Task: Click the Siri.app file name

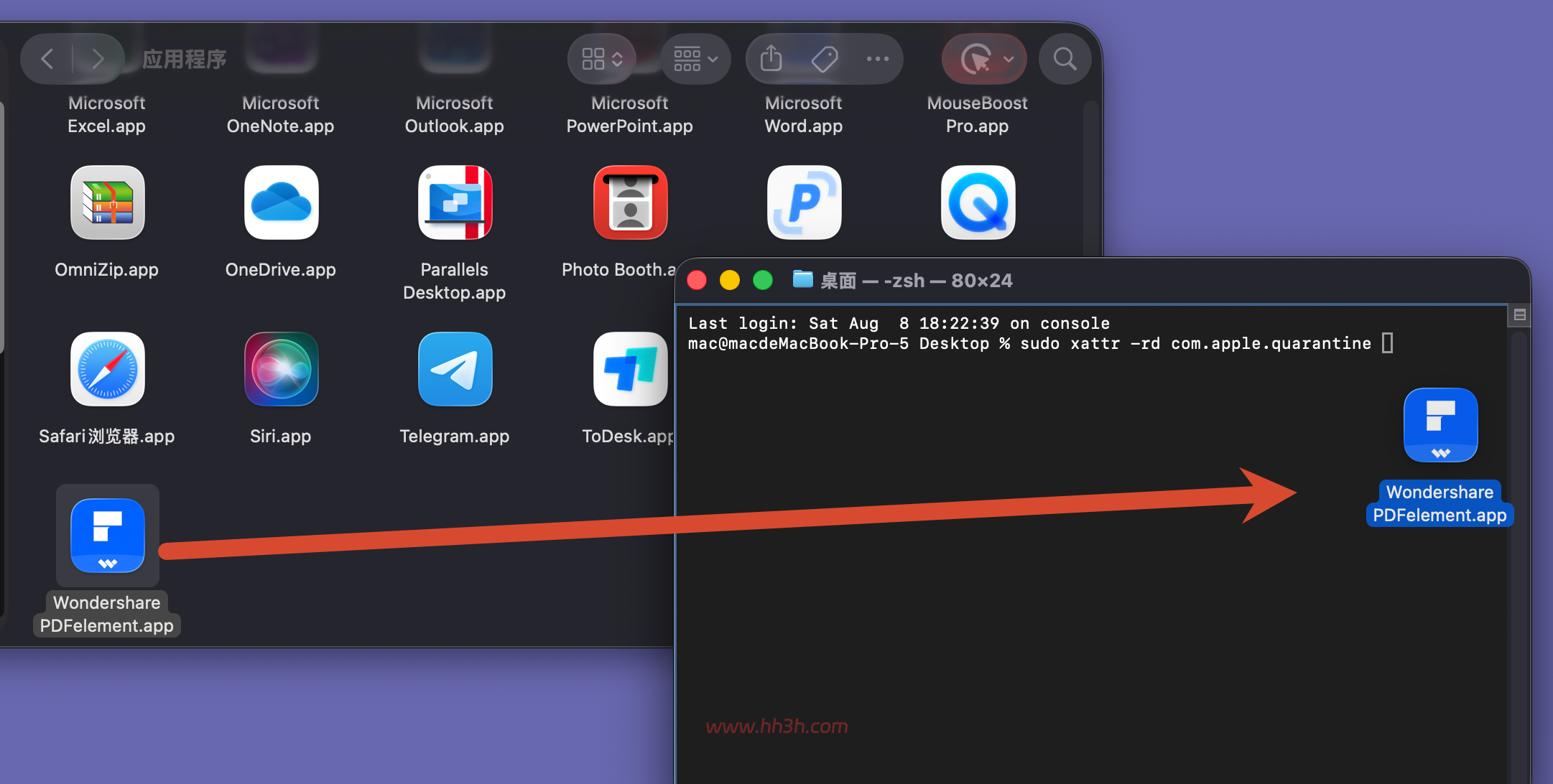Action: (281, 437)
